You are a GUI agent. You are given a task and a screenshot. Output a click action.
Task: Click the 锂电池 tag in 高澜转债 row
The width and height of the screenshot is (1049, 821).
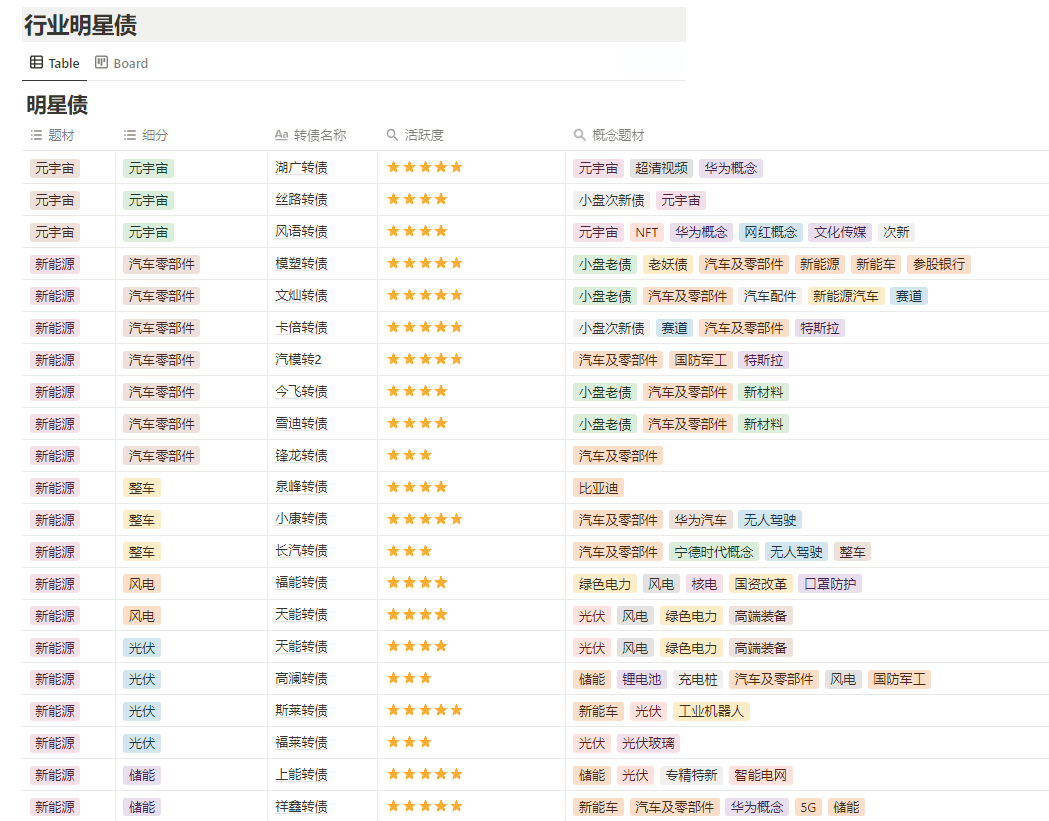click(642, 680)
